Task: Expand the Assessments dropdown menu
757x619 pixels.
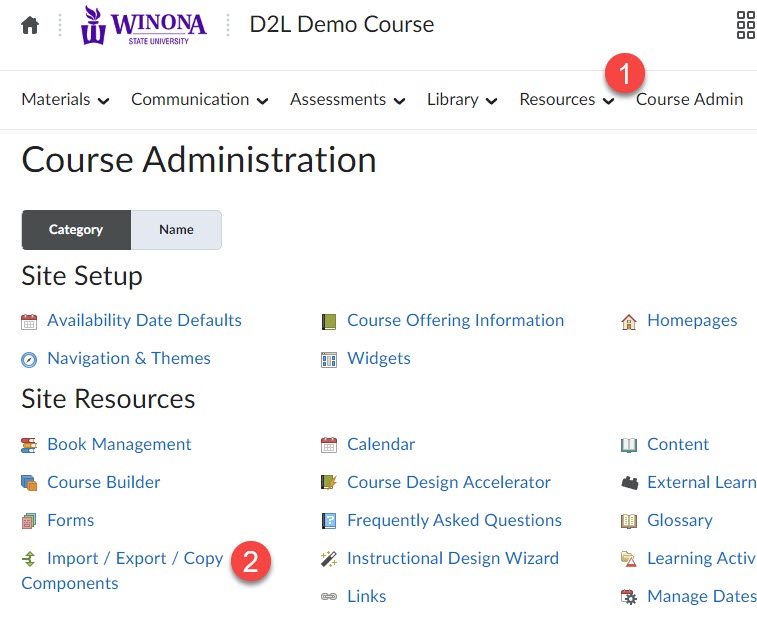Action: point(347,99)
